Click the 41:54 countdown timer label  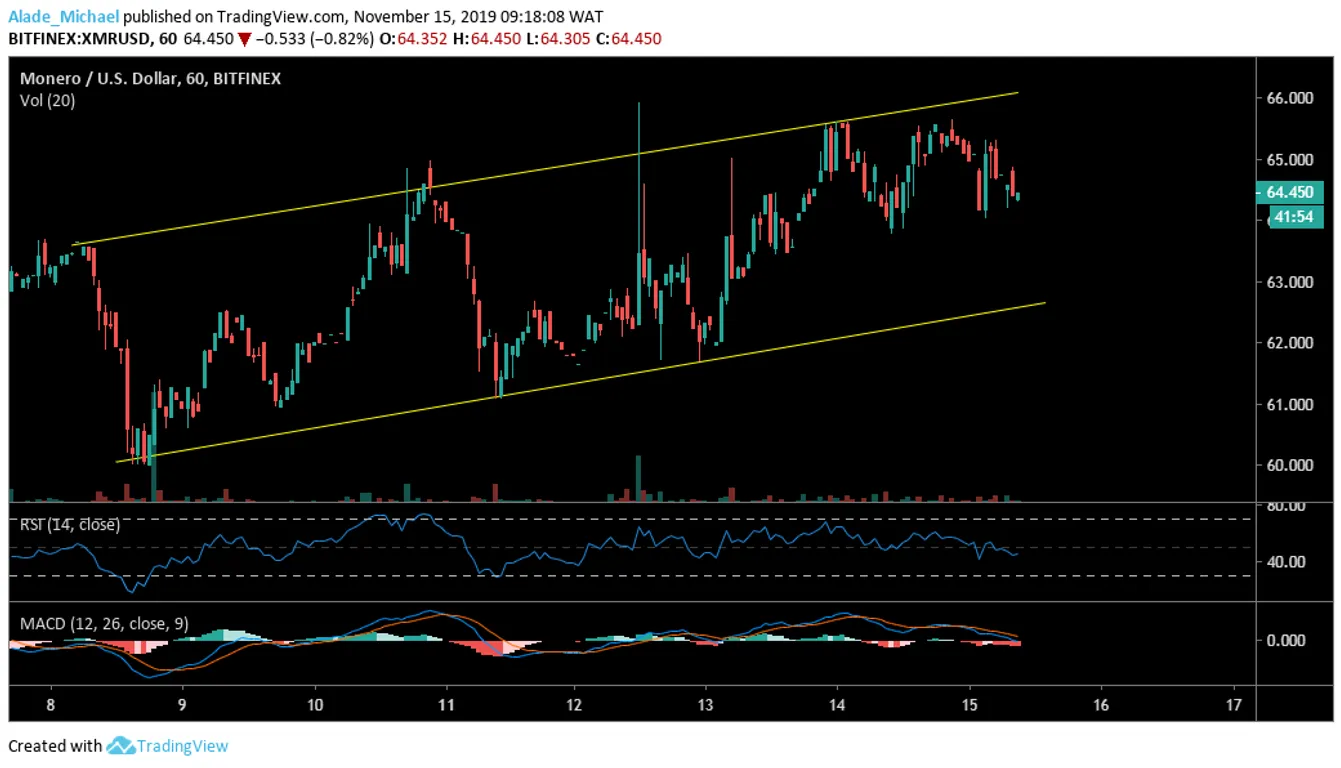(x=1296, y=217)
